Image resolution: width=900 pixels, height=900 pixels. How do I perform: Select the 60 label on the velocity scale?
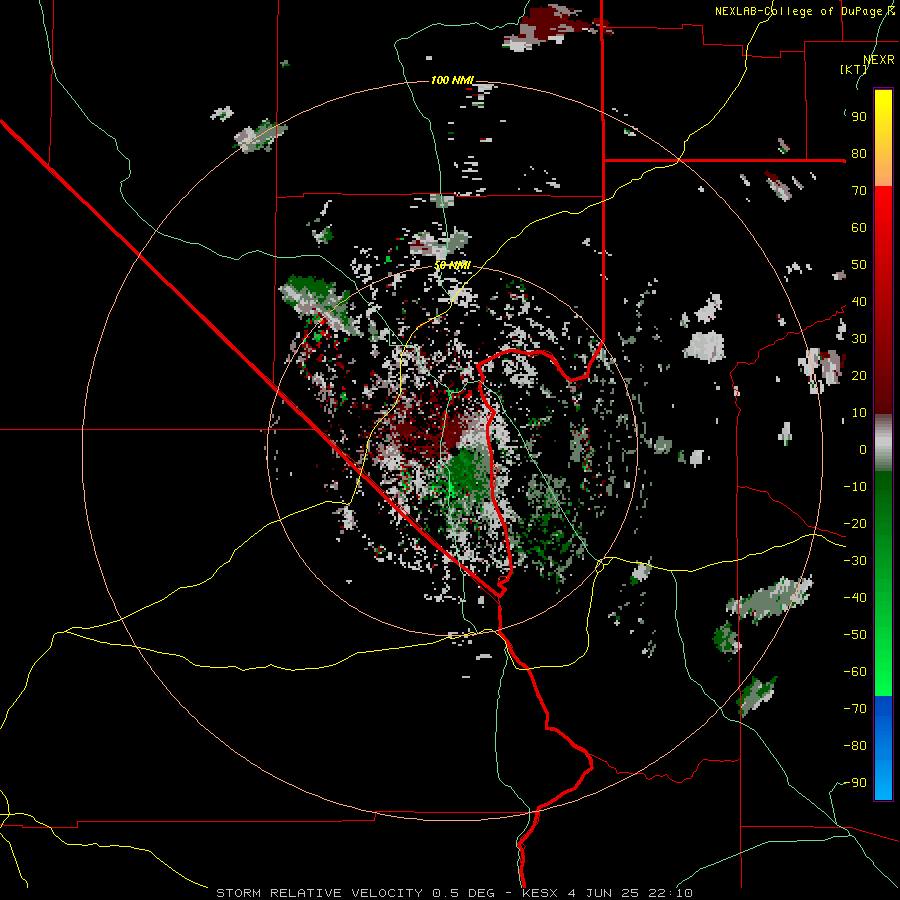pyautogui.click(x=859, y=228)
